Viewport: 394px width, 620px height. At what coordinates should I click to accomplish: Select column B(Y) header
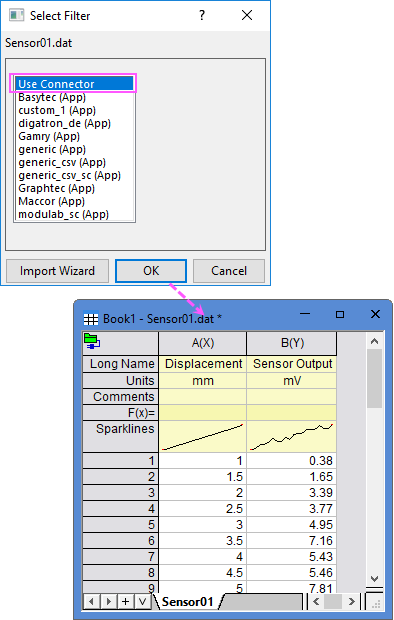292,343
